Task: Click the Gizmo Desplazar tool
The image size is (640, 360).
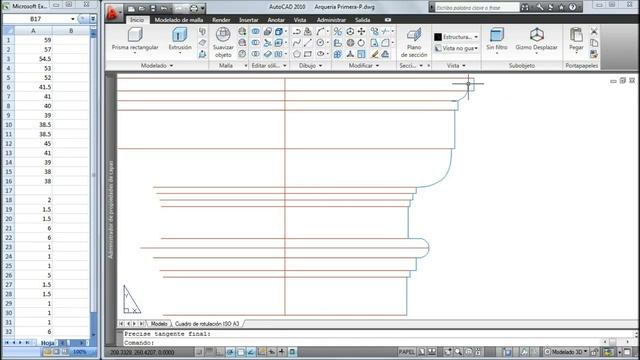Action: point(536,40)
